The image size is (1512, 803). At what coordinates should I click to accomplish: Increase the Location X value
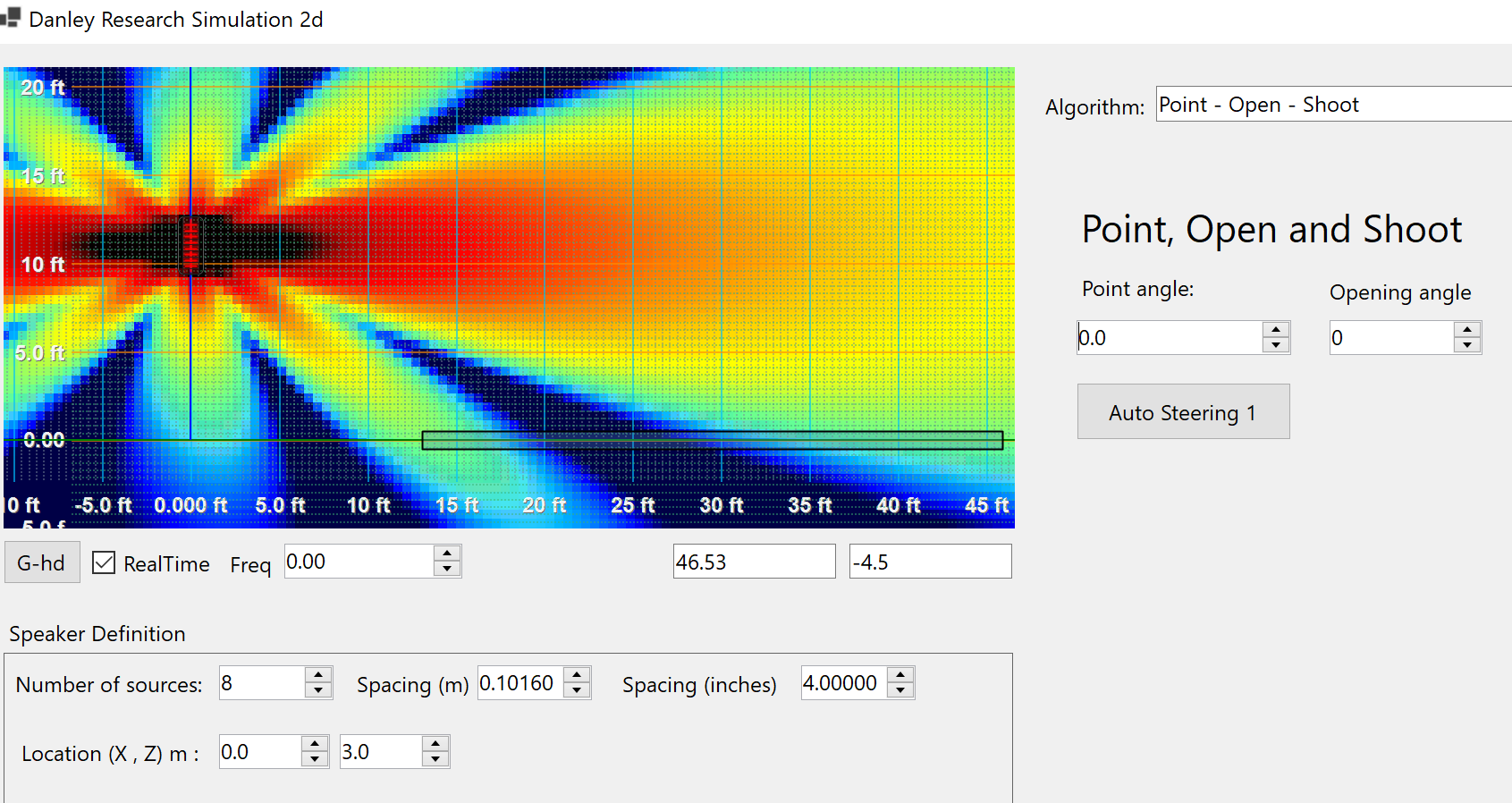click(315, 744)
